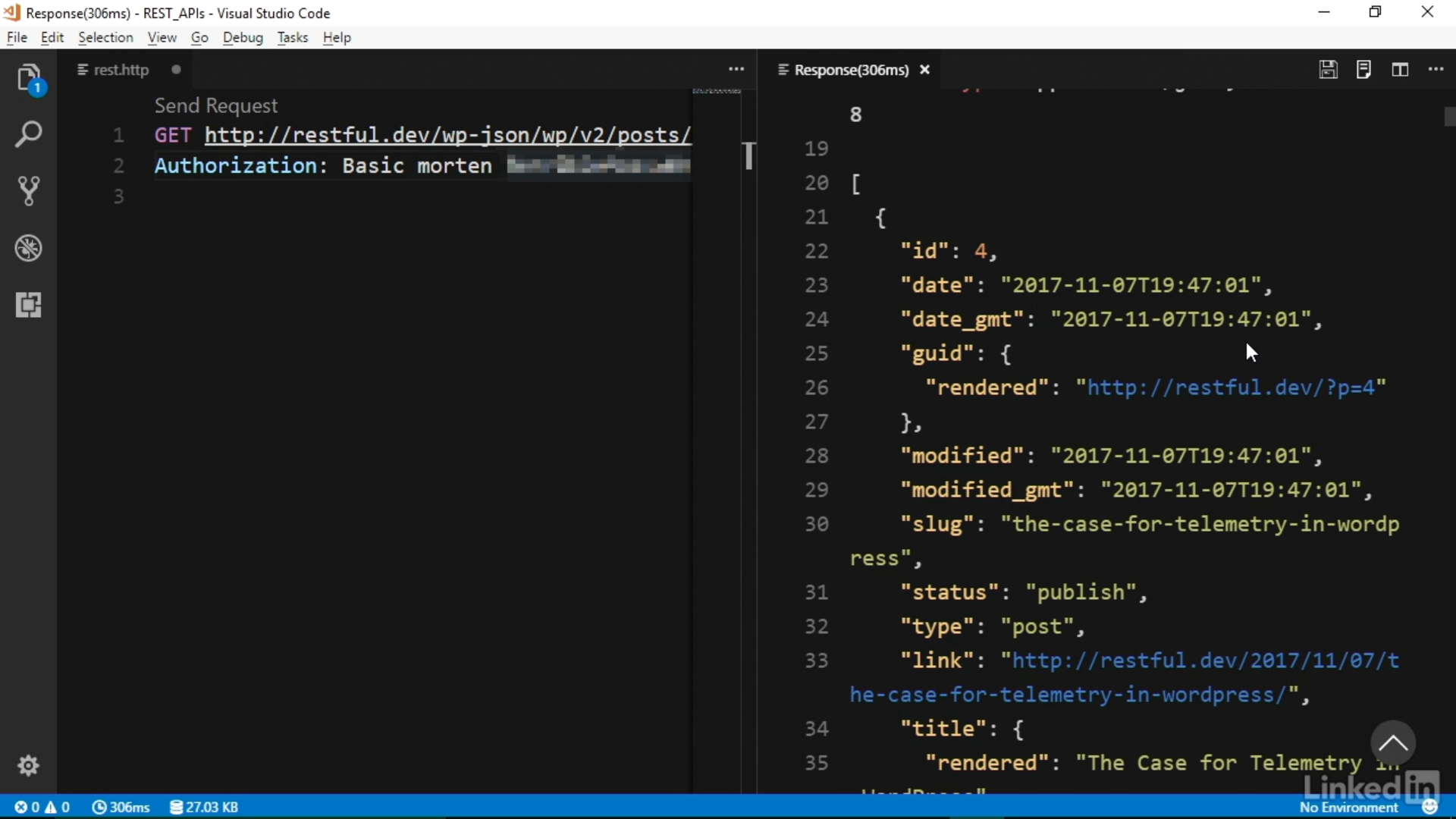Open the Help menu
The image size is (1456, 819).
(337, 37)
